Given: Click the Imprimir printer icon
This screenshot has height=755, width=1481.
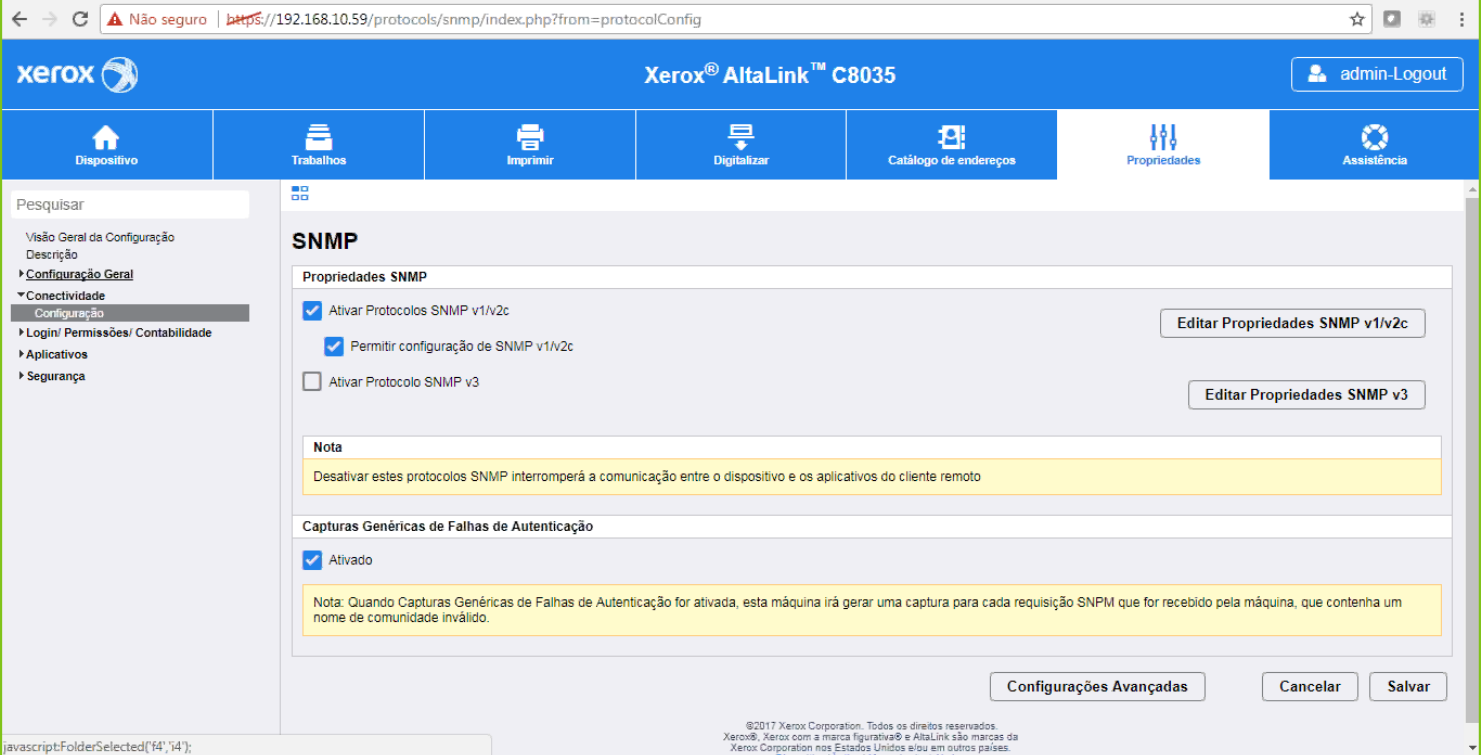Looking at the screenshot, I should [x=529, y=137].
